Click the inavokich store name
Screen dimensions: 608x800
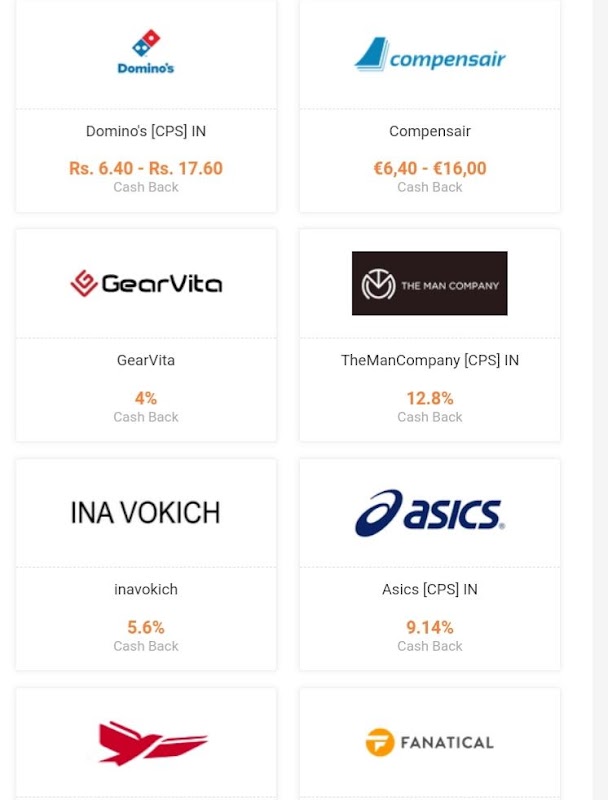click(x=146, y=589)
